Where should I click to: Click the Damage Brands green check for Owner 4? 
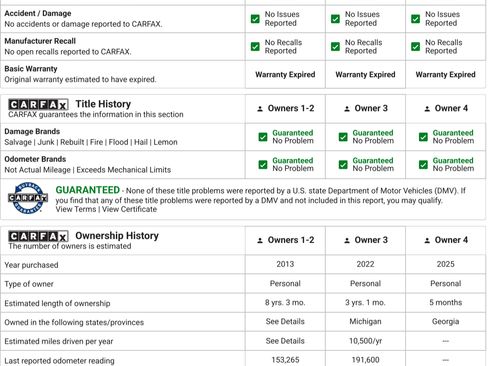(423, 137)
